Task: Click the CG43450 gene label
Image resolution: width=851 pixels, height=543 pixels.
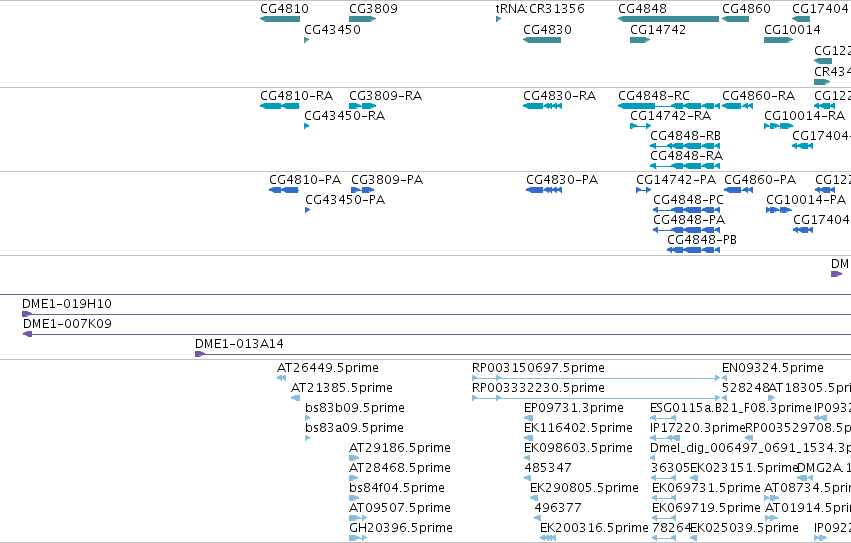Action: (332, 29)
